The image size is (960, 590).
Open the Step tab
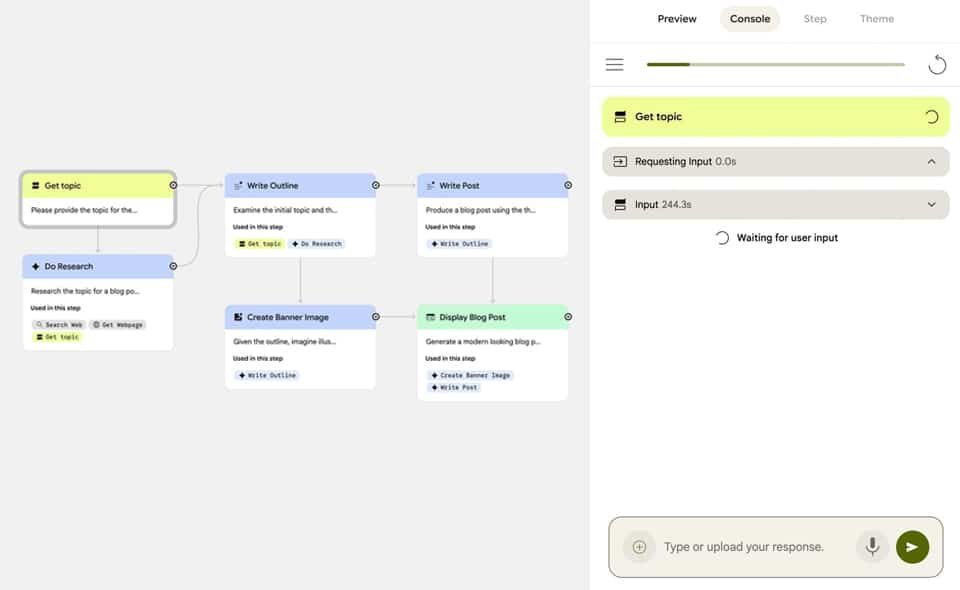[x=815, y=19]
